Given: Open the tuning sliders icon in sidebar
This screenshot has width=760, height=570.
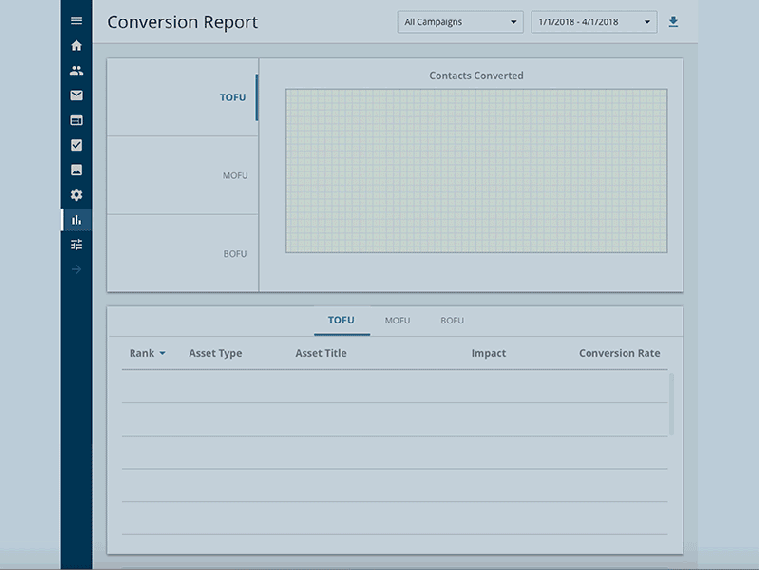Looking at the screenshot, I should 77,244.
